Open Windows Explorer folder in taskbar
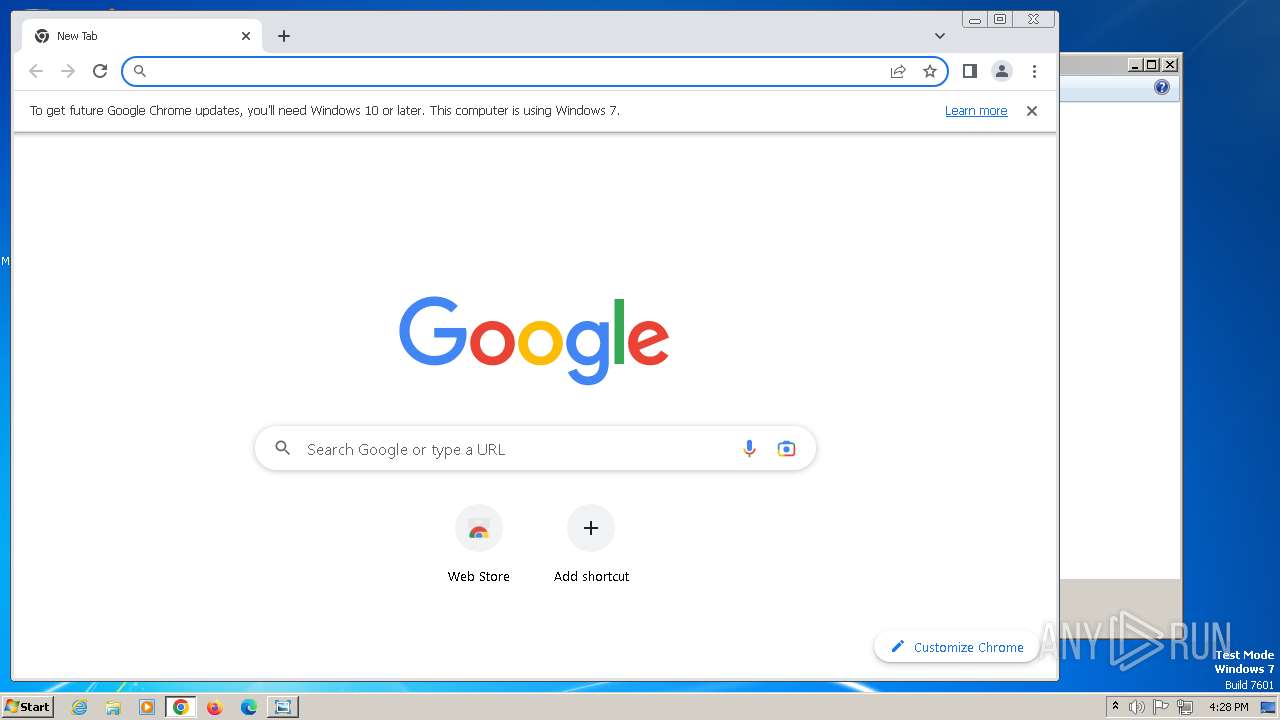 [x=113, y=707]
